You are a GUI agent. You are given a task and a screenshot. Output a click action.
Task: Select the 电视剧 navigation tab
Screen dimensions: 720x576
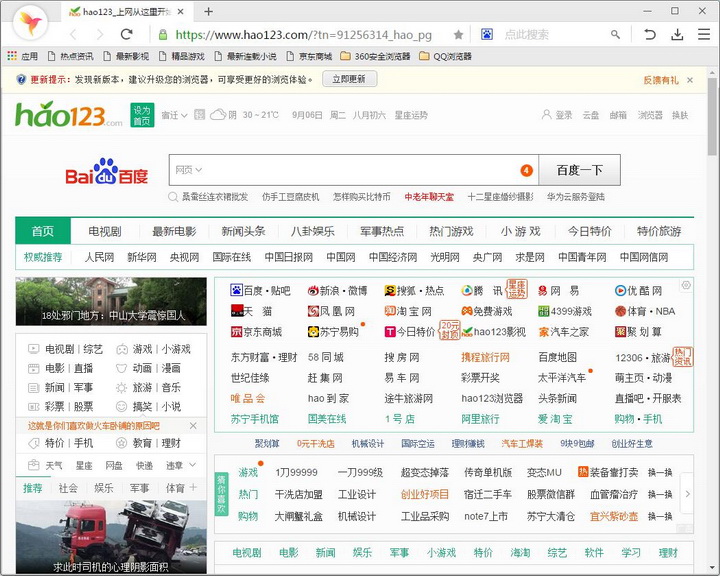pyautogui.click(x=105, y=231)
